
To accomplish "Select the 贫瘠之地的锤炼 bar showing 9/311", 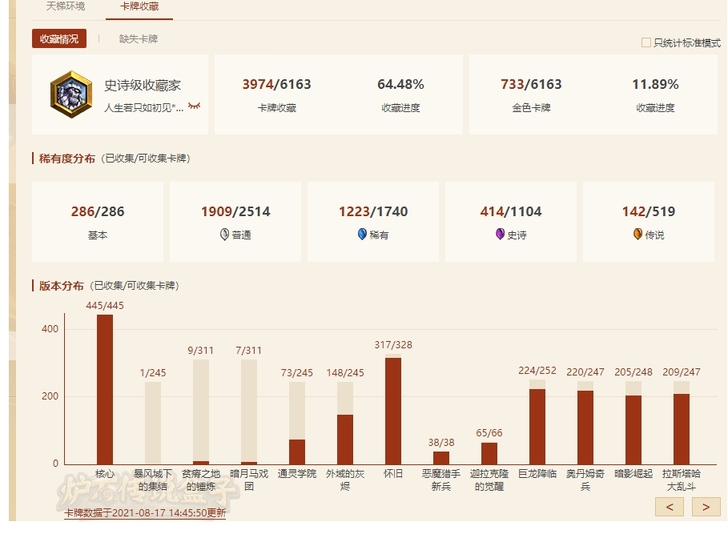I will [x=201, y=412].
